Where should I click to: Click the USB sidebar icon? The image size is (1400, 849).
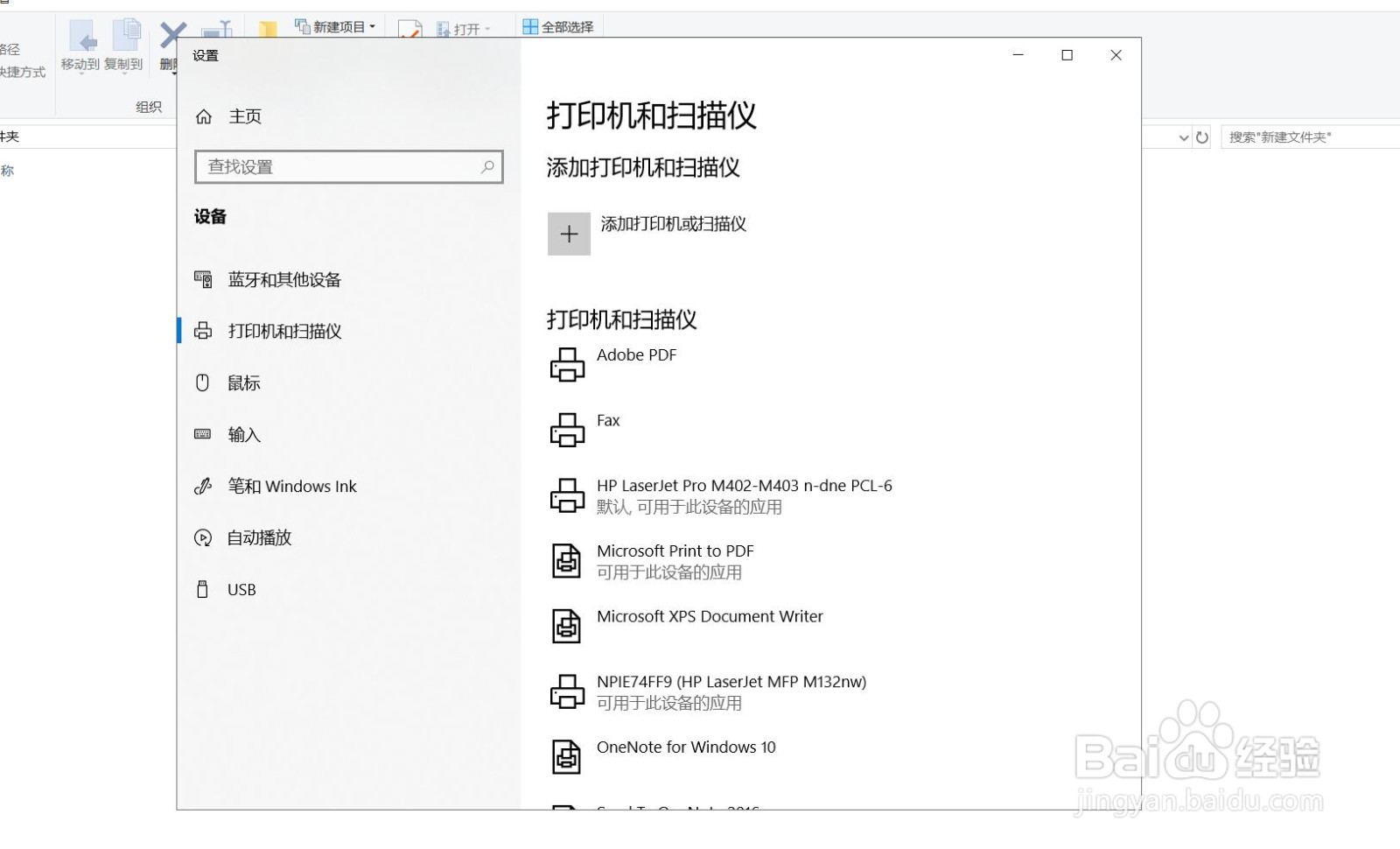(203, 589)
